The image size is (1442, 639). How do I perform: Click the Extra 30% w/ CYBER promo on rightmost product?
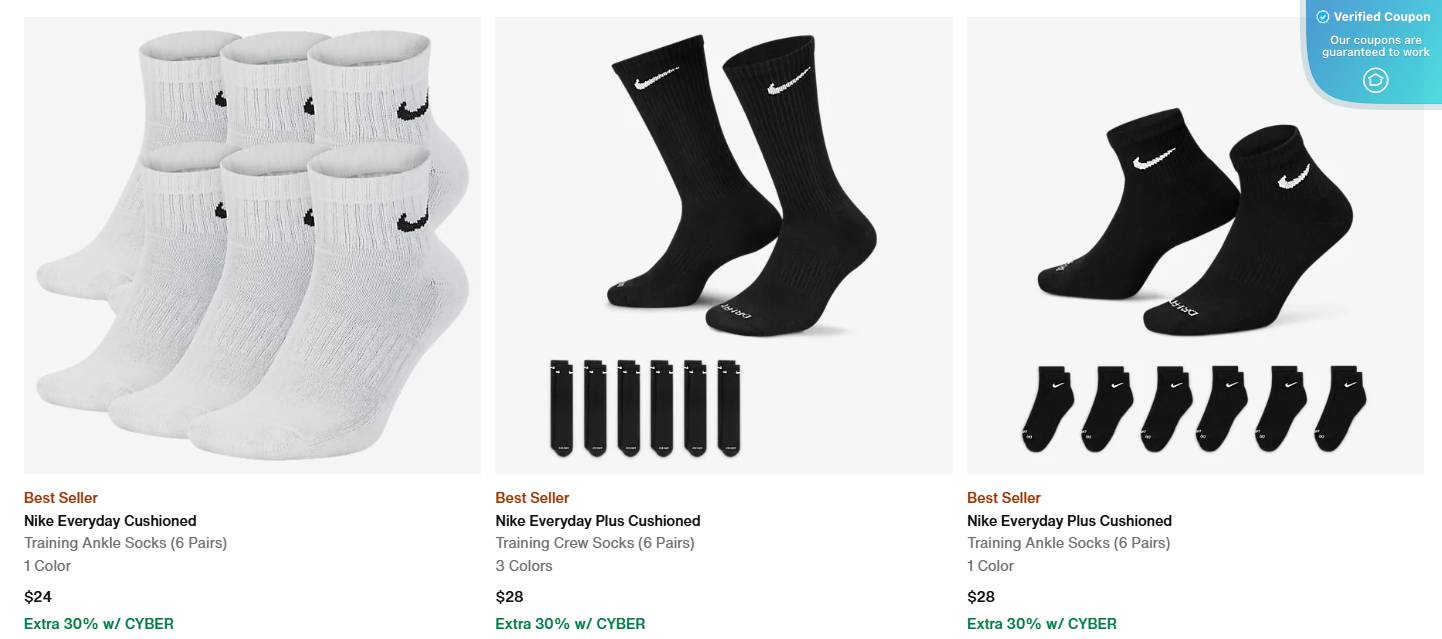coord(1041,623)
